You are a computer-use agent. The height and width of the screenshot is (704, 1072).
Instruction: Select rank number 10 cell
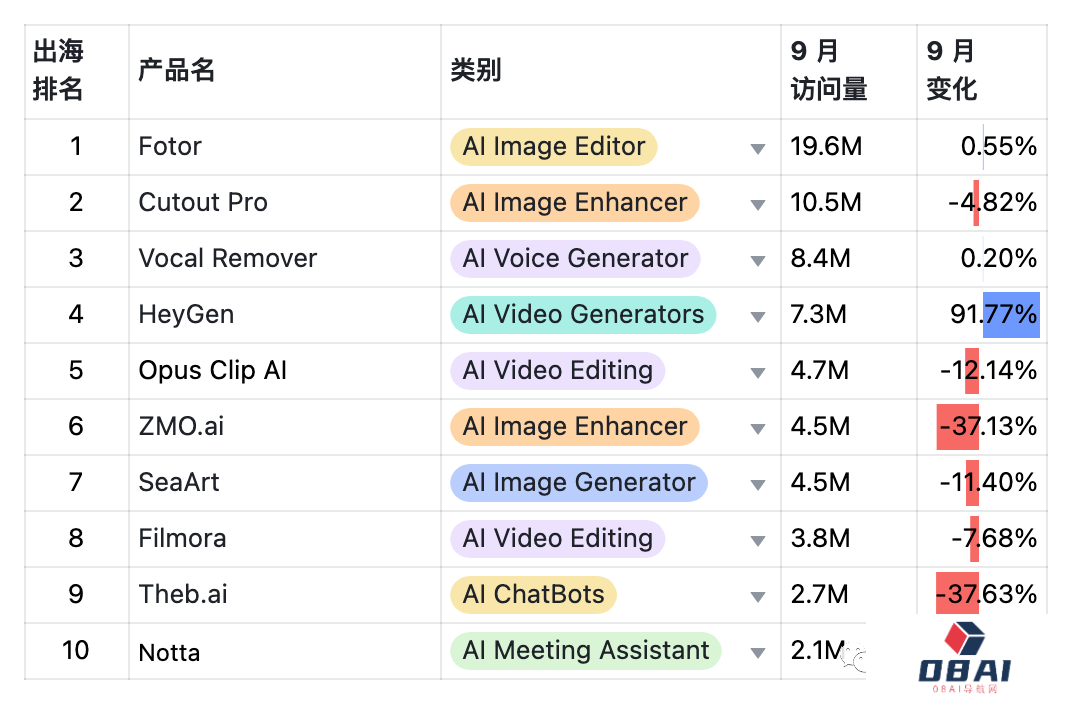point(77,651)
